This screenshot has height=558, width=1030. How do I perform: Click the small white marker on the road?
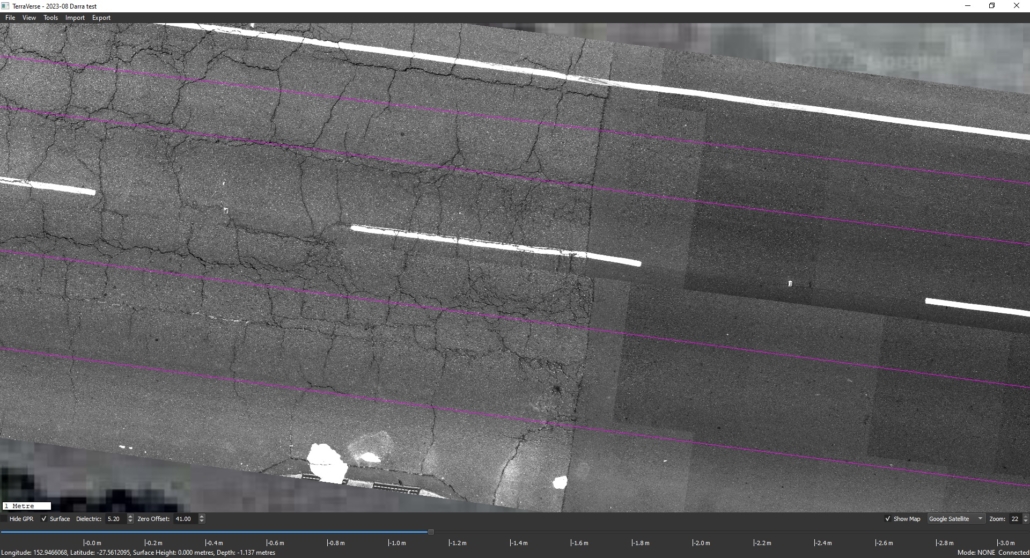pyautogui.click(x=789, y=284)
